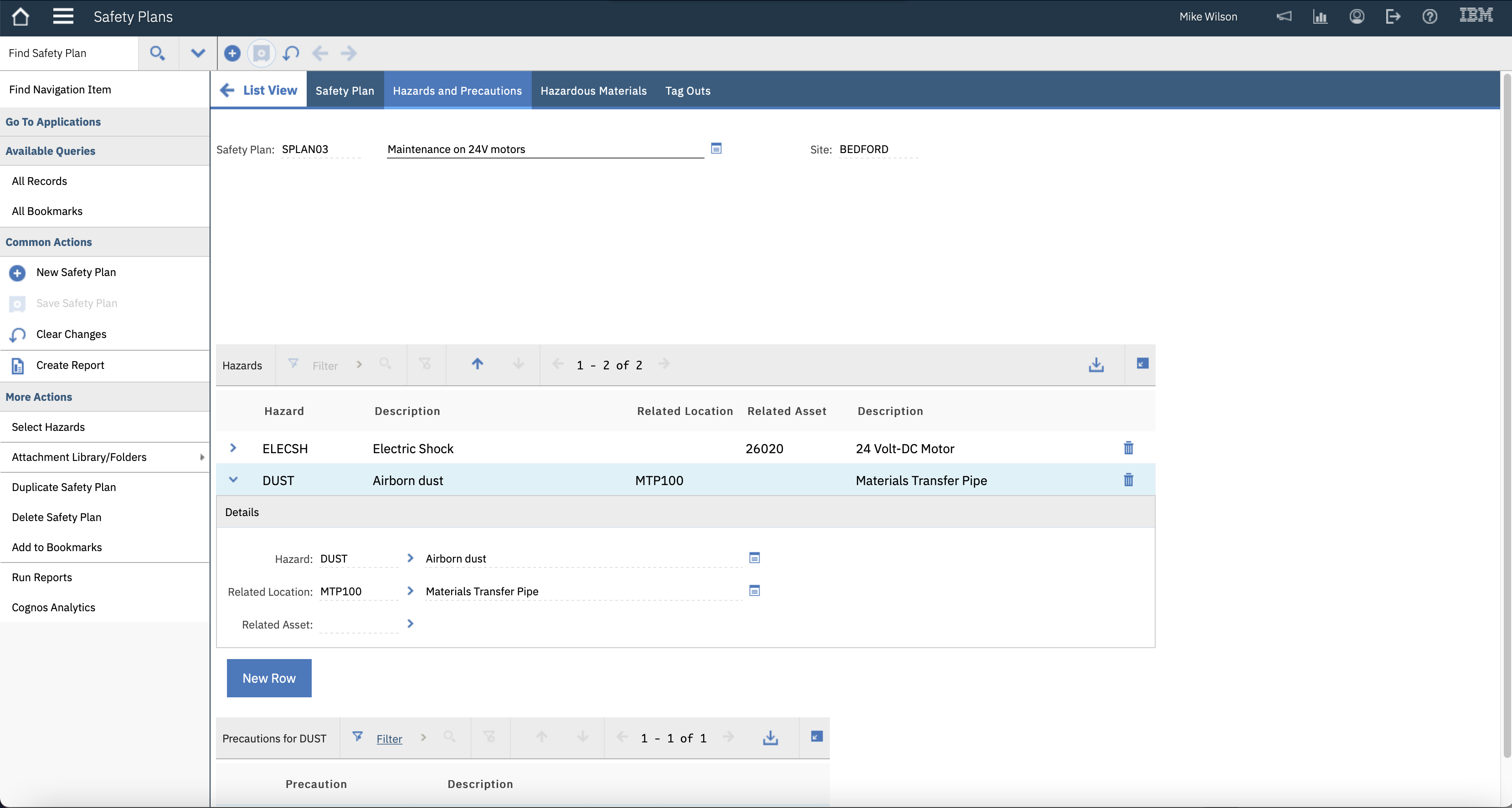The image size is (1512, 808).
Task: Collapse the DUST hazard row details
Action: [233, 480]
